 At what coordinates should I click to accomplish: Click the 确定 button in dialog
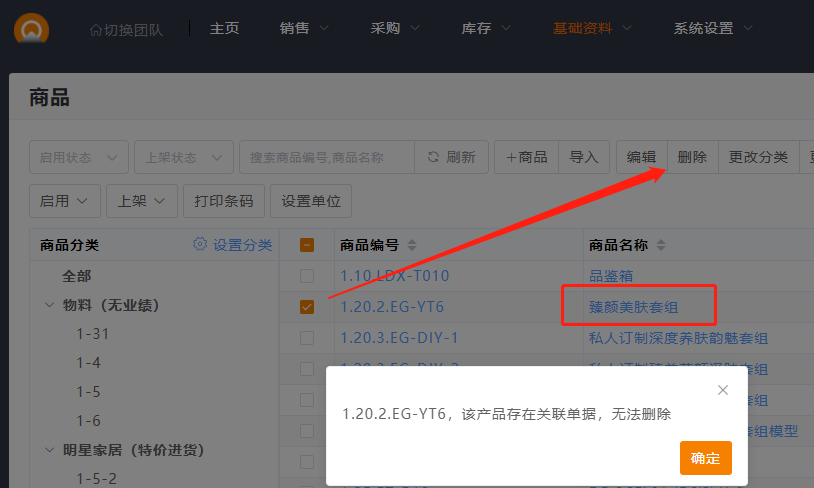pos(705,458)
